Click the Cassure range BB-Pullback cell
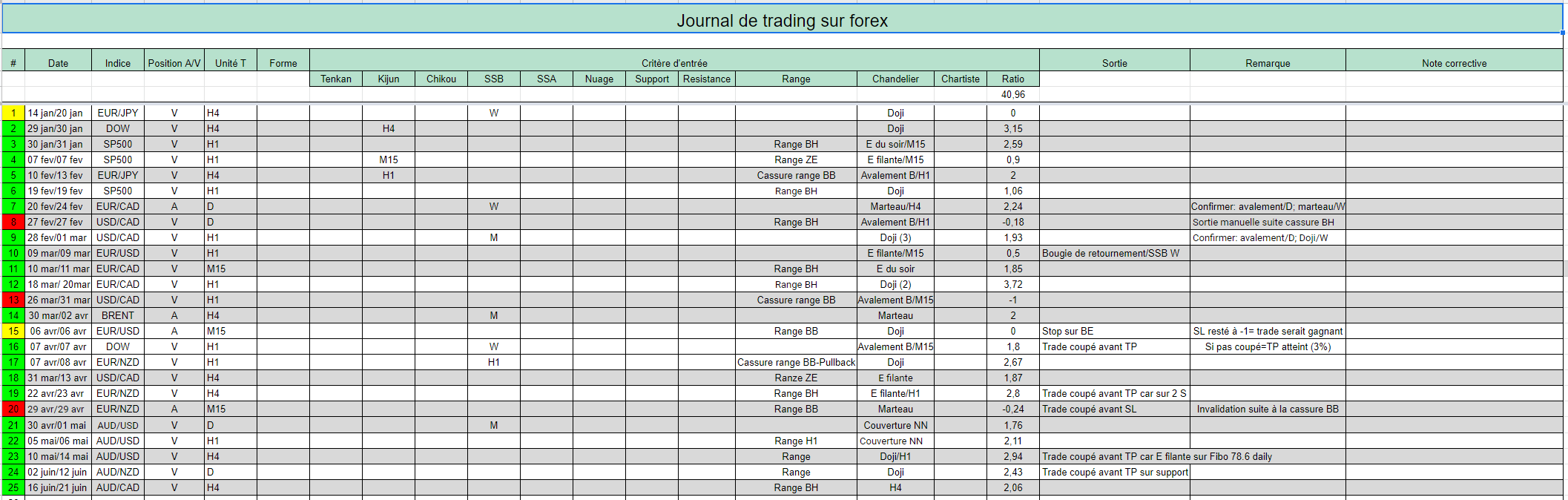1568x500 pixels. [796, 362]
